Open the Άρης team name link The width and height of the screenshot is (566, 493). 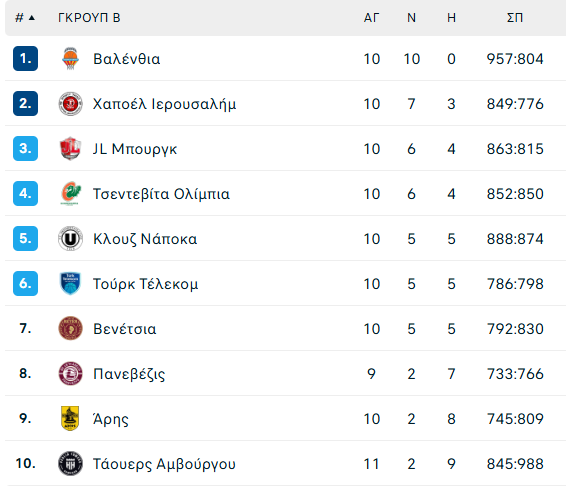pyautogui.click(x=111, y=419)
